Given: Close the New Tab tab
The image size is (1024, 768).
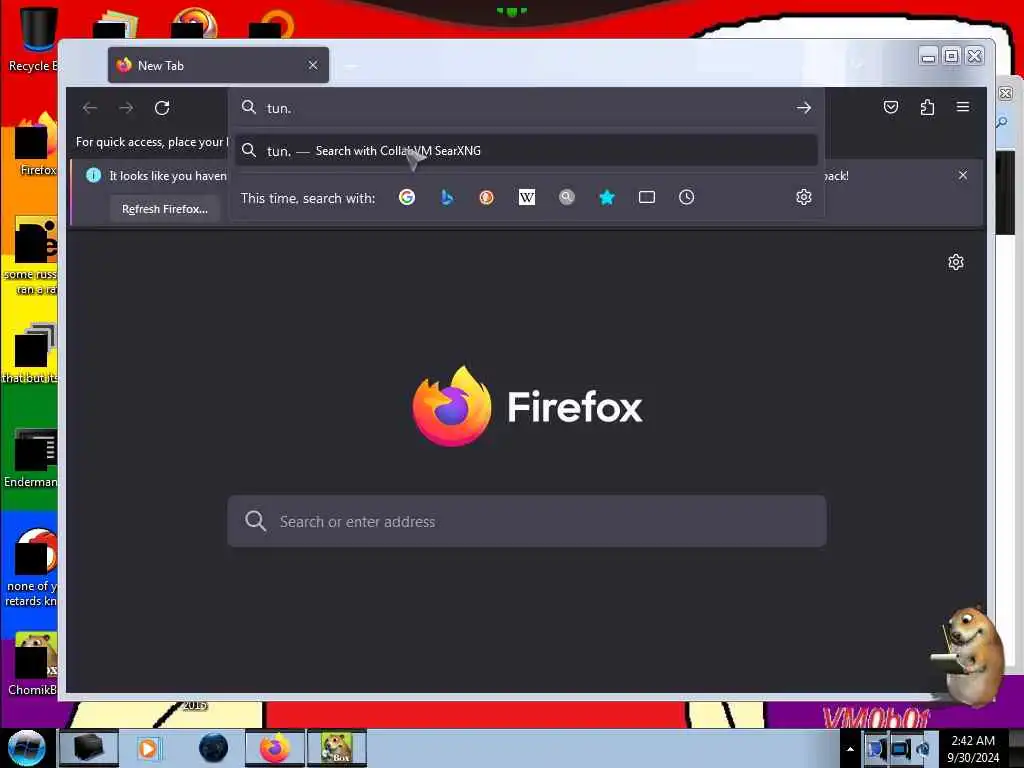Looking at the screenshot, I should (x=313, y=65).
